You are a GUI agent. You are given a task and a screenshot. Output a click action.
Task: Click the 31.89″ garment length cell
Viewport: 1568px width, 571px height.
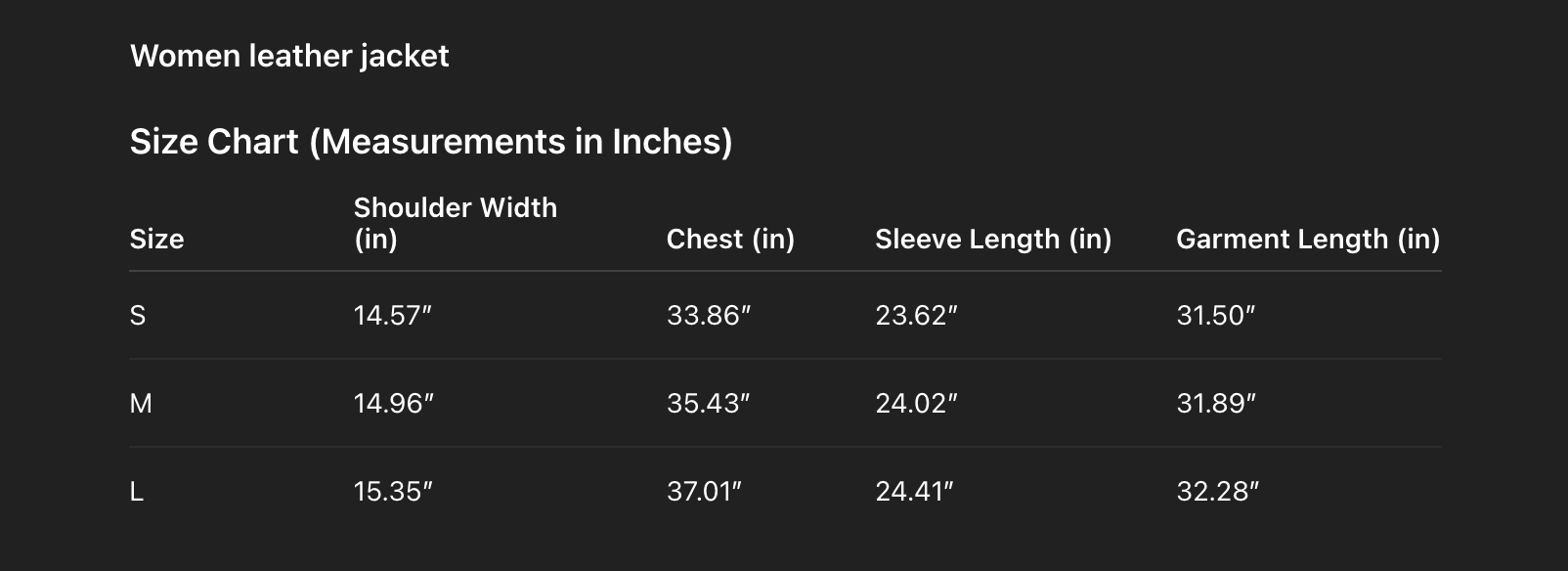[1216, 404]
